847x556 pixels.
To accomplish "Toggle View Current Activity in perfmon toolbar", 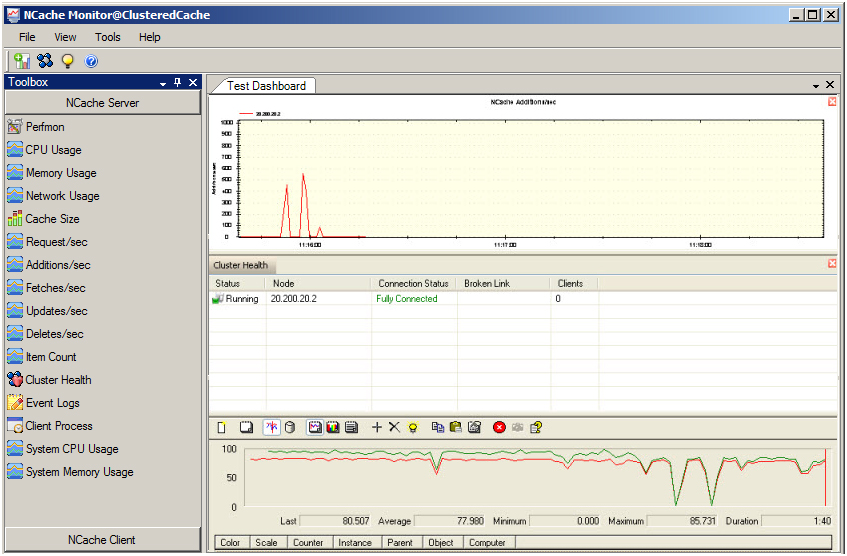I will (x=271, y=427).
